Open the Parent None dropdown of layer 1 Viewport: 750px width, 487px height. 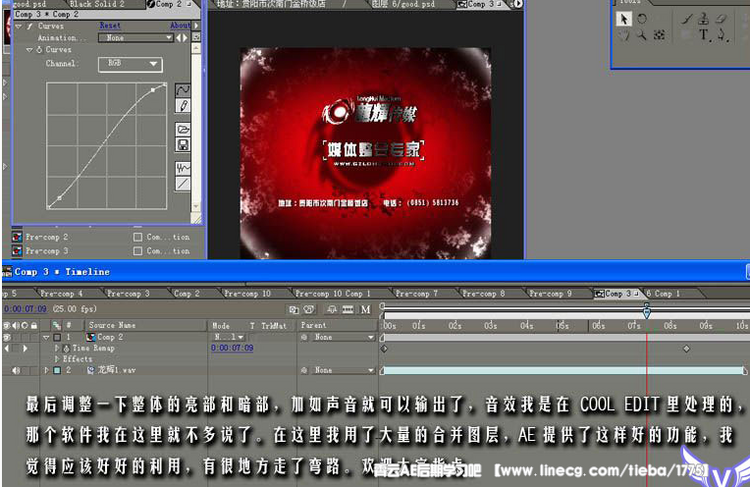click(343, 337)
